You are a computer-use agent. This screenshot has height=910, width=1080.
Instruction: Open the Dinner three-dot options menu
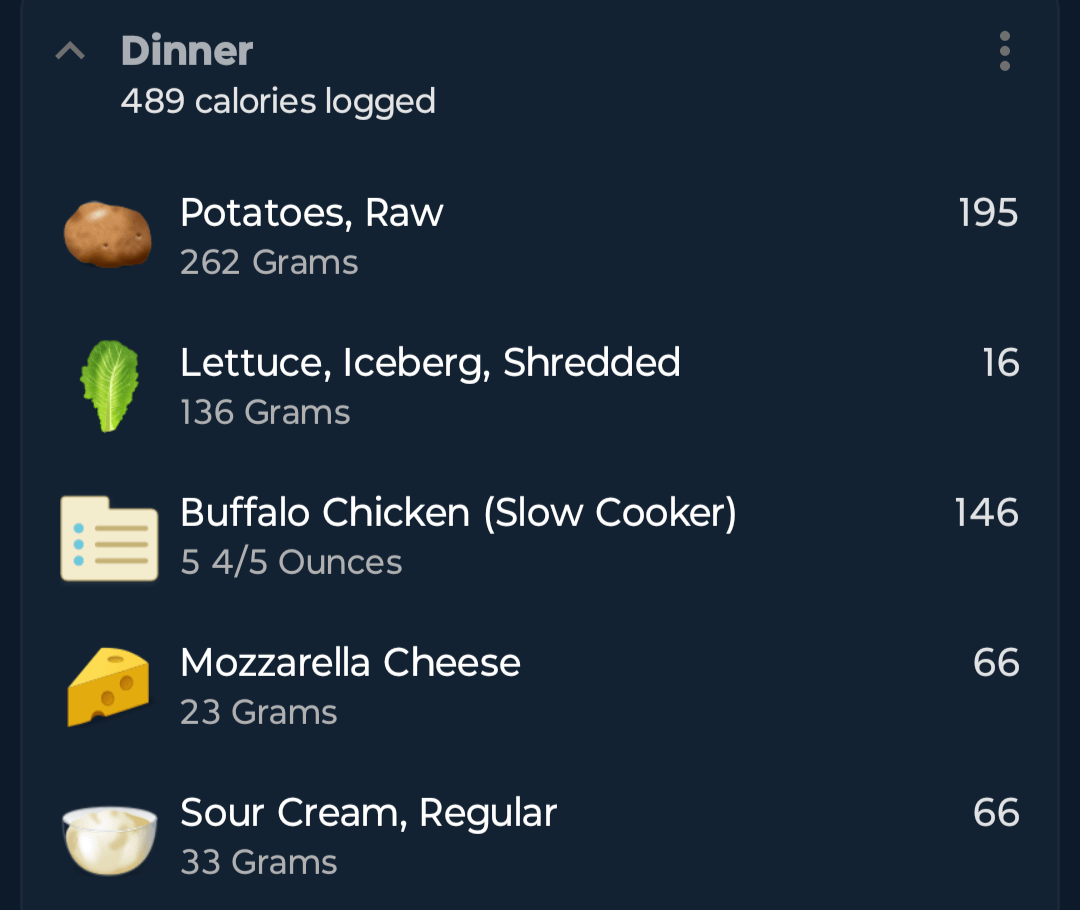(x=1004, y=51)
